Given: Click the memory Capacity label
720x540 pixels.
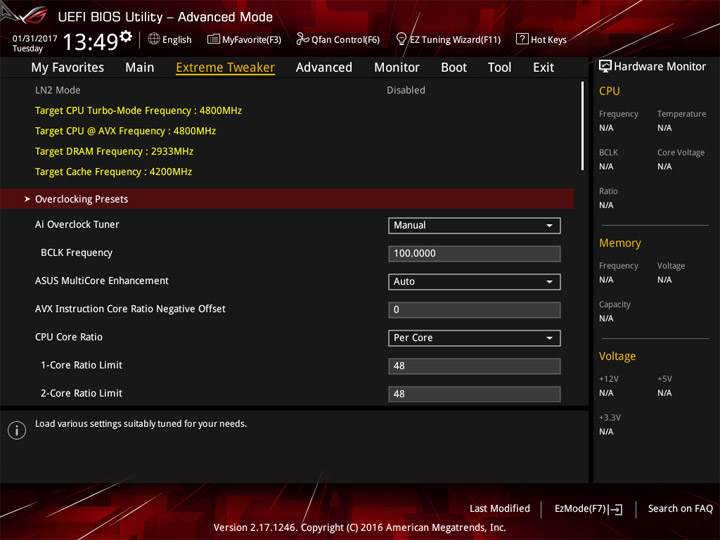Looking at the screenshot, I should (x=615, y=304).
